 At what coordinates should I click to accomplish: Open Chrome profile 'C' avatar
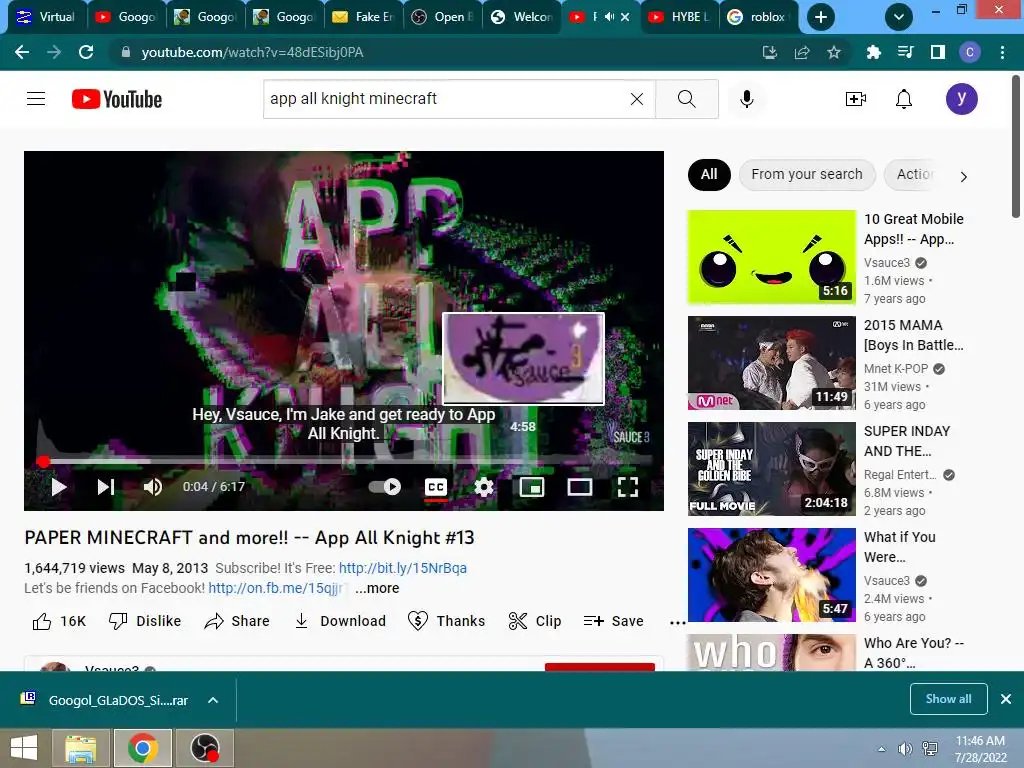[970, 52]
